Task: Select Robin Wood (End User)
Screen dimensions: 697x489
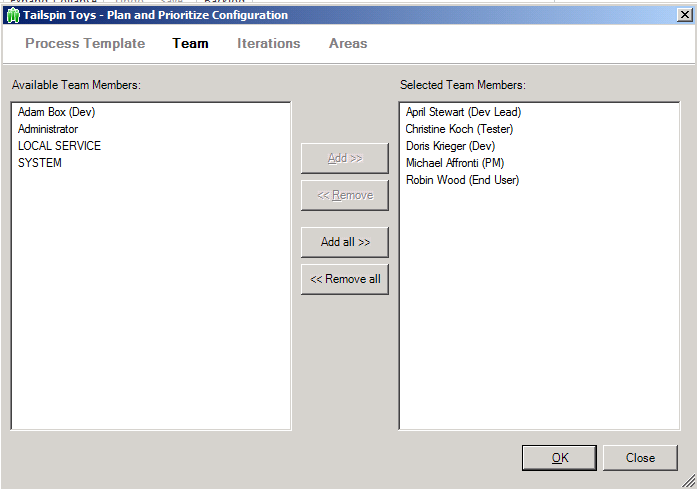Action: (462, 180)
